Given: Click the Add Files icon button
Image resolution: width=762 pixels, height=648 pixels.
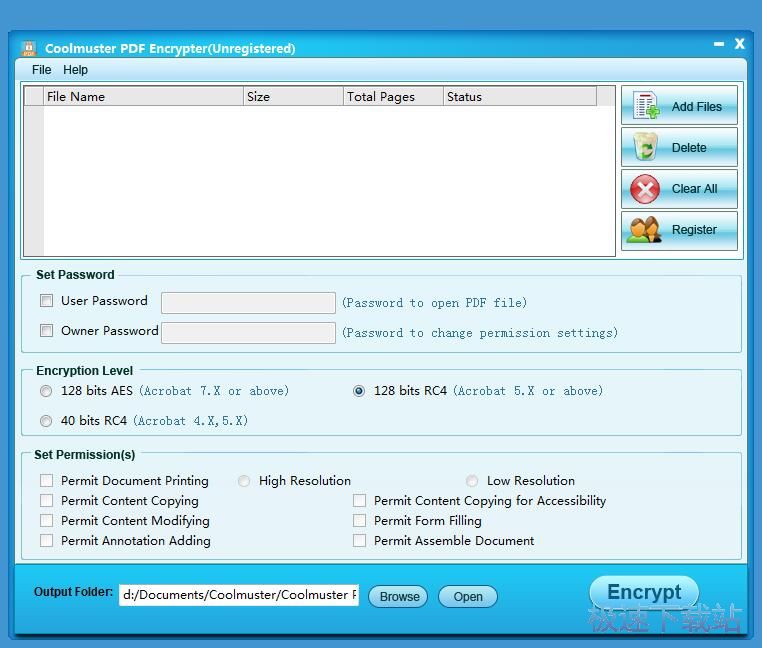Looking at the screenshot, I should pyautogui.click(x=647, y=106).
